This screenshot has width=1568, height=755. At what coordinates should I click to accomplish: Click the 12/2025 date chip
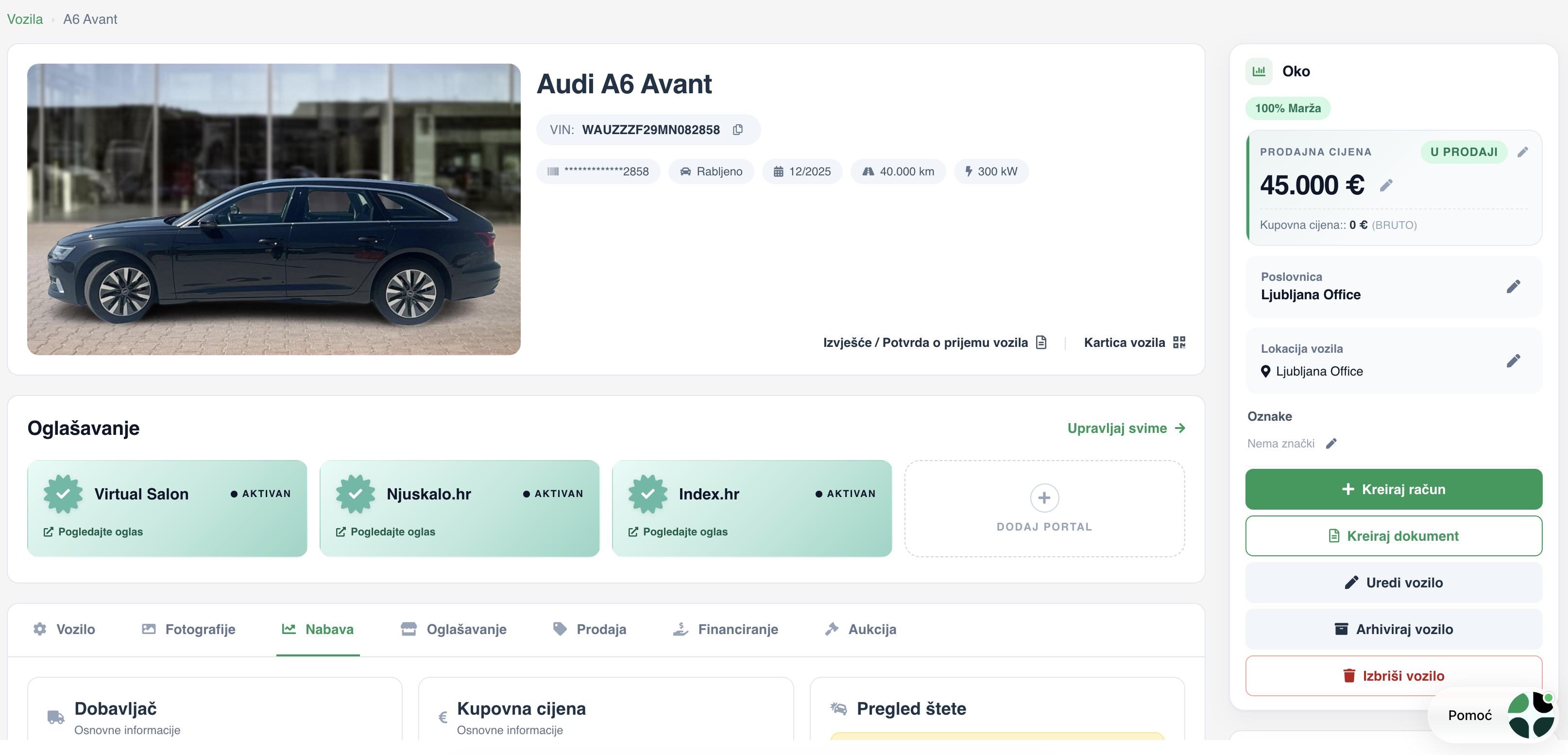[802, 172]
